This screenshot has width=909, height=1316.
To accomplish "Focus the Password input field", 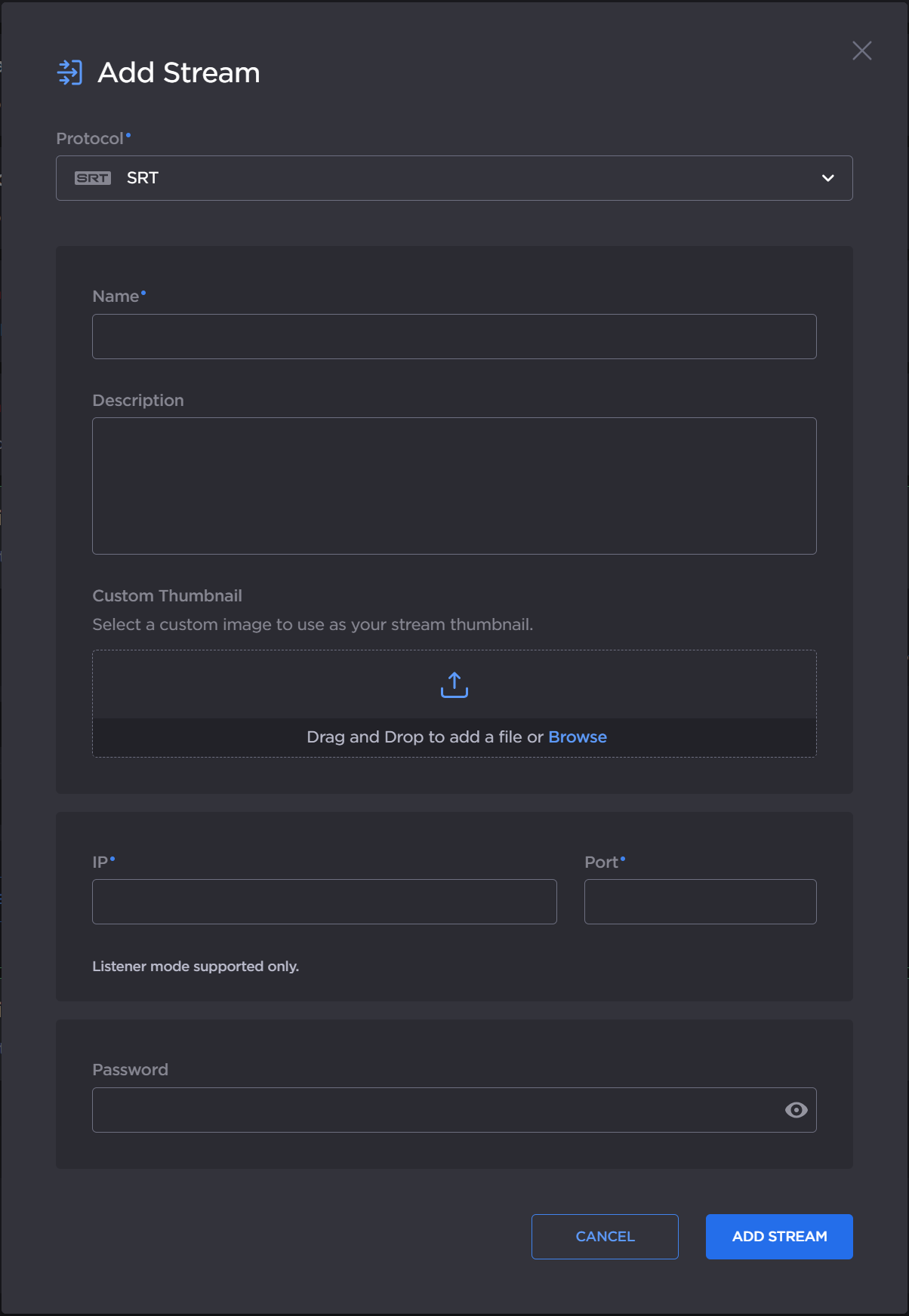I will pos(434,1110).
